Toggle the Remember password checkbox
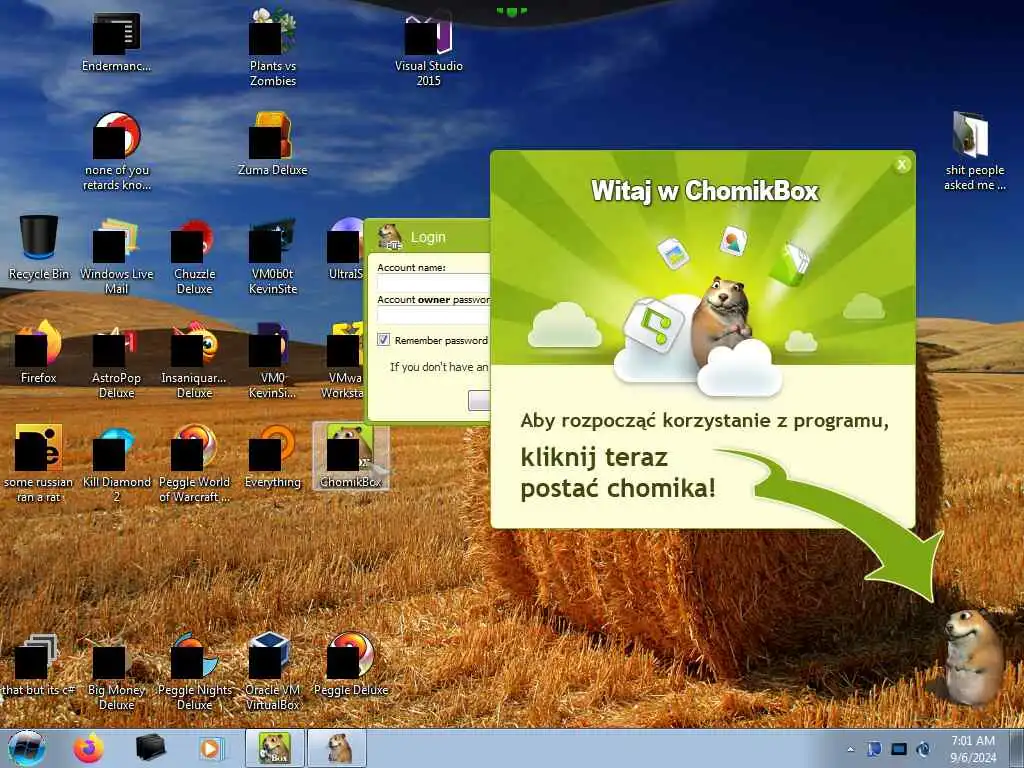The image size is (1024, 768). click(x=383, y=340)
